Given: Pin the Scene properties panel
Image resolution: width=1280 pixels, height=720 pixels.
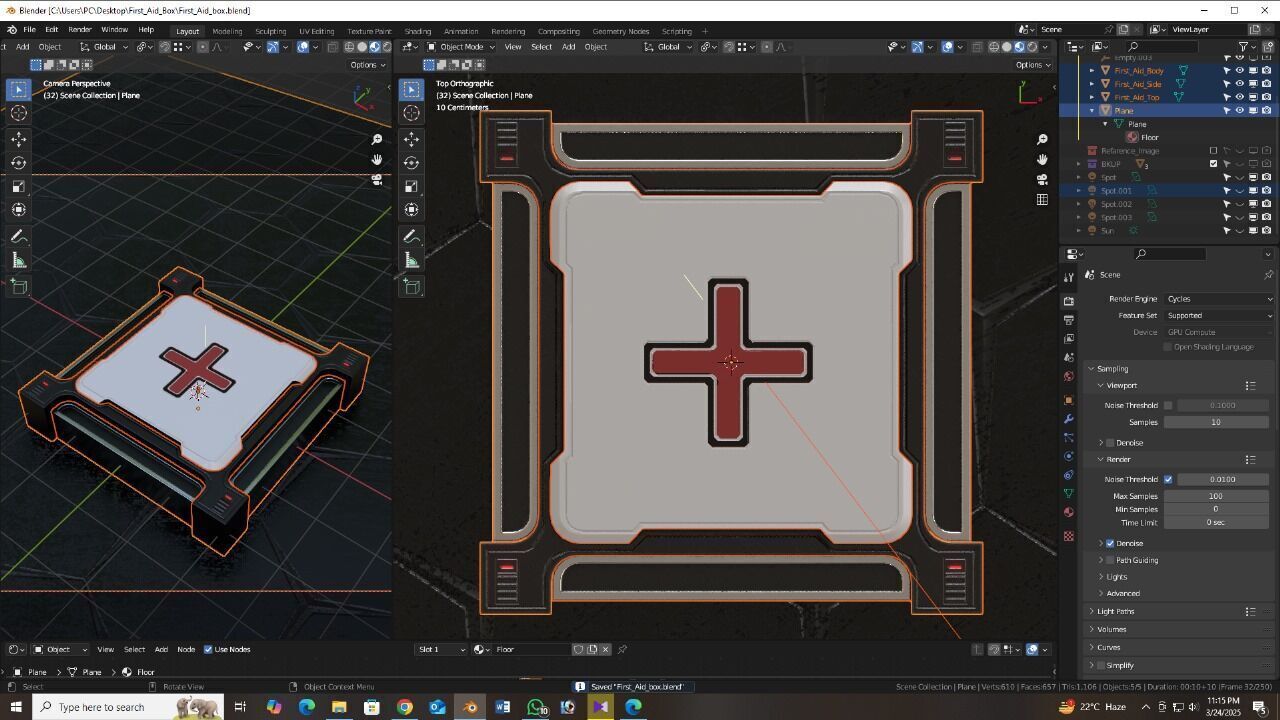Looking at the screenshot, I should pyautogui.click(x=1268, y=274).
